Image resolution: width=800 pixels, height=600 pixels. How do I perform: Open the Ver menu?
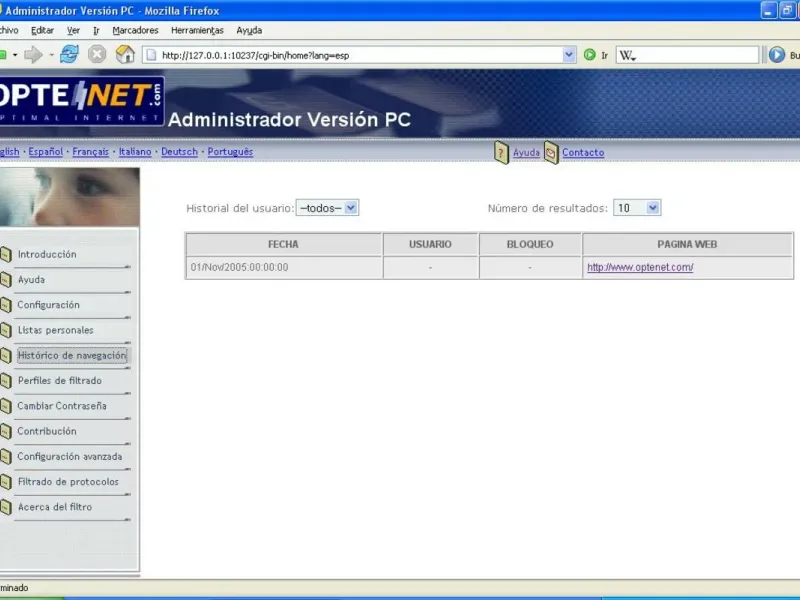point(73,31)
